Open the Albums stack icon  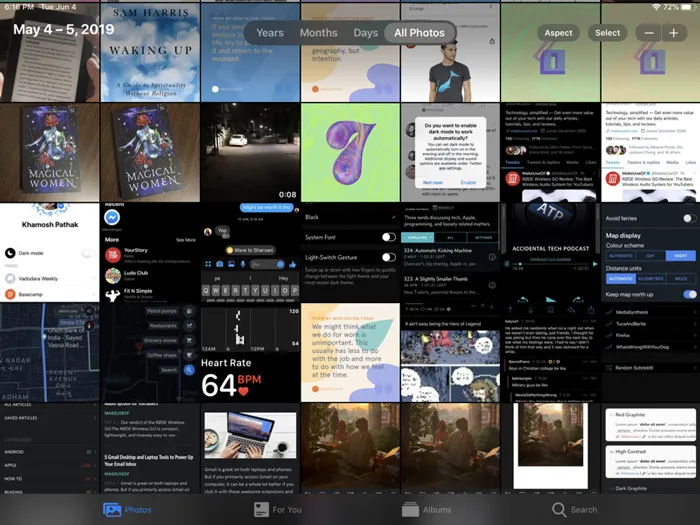pos(411,509)
